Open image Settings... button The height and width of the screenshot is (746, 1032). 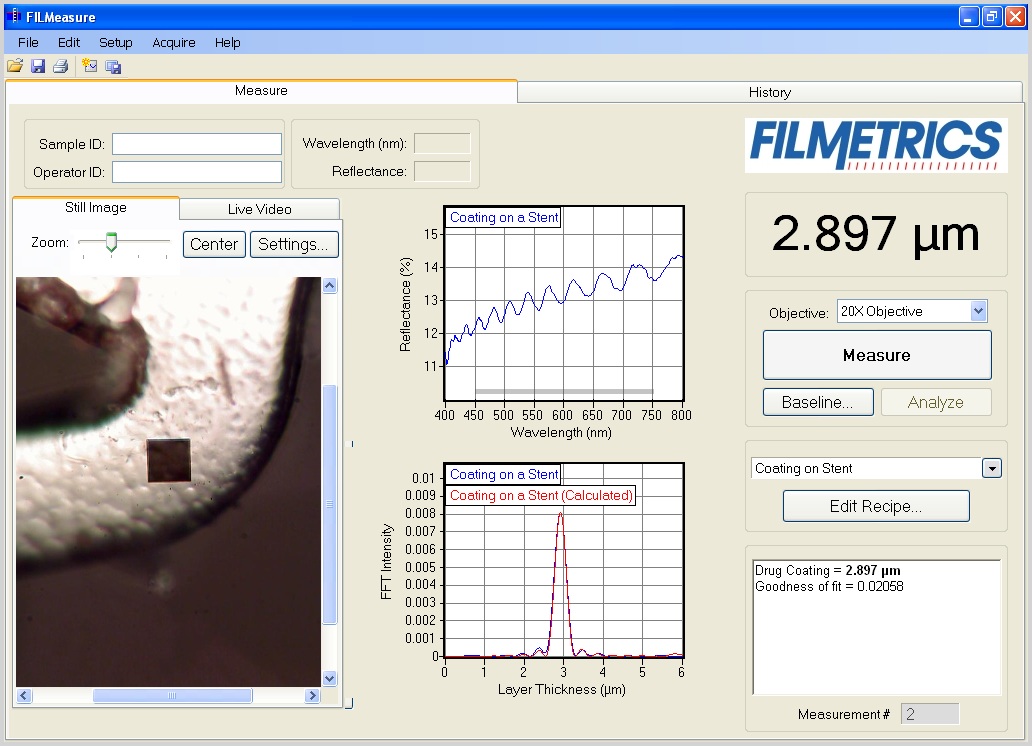click(294, 244)
